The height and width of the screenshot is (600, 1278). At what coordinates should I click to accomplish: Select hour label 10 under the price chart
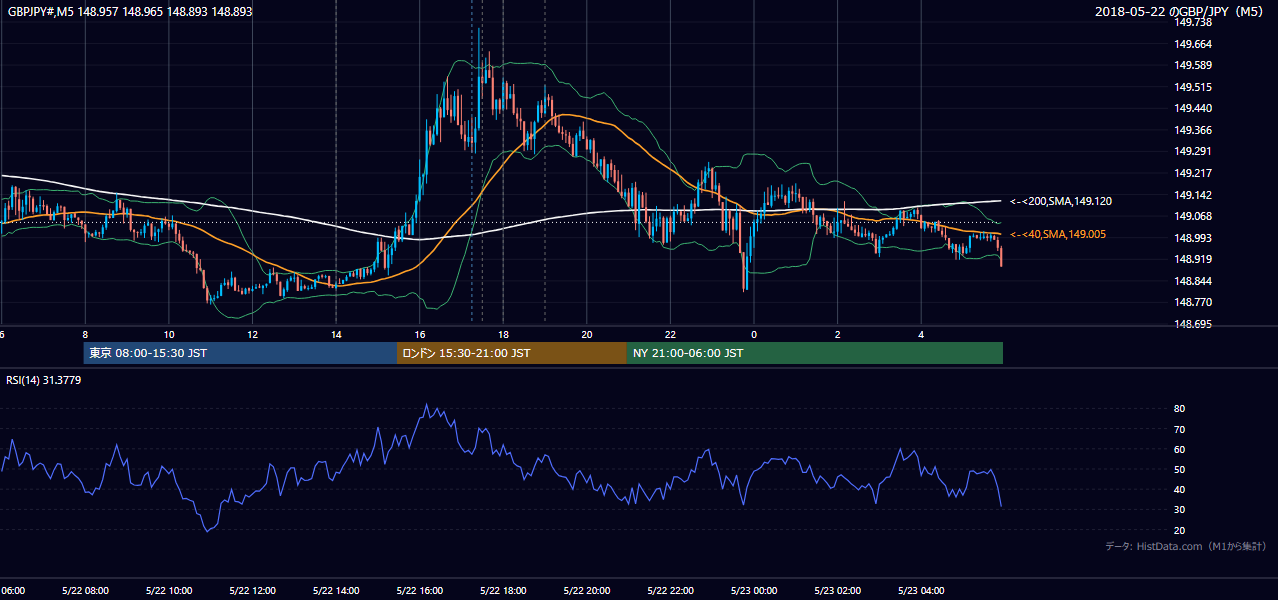(169, 334)
